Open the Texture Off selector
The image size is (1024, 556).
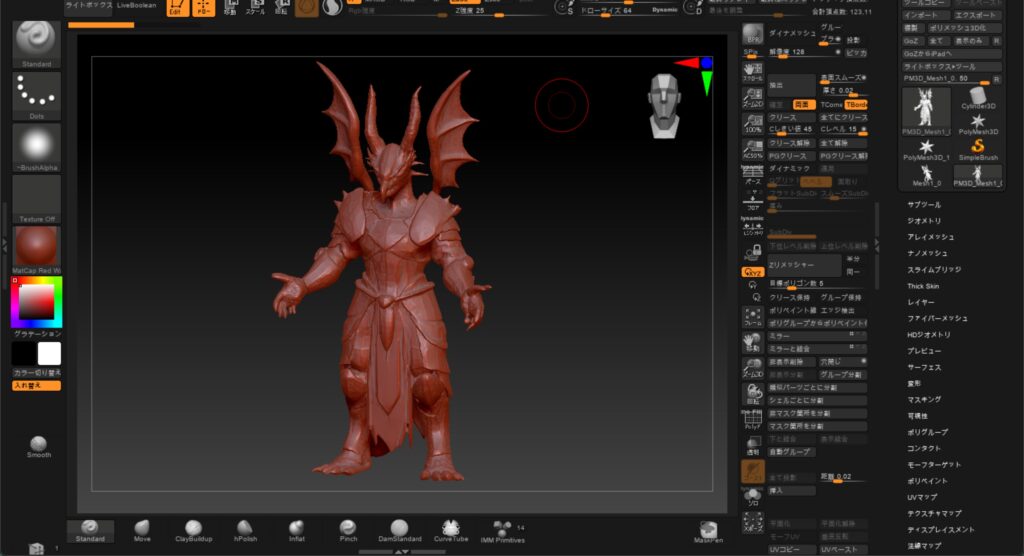(36, 199)
